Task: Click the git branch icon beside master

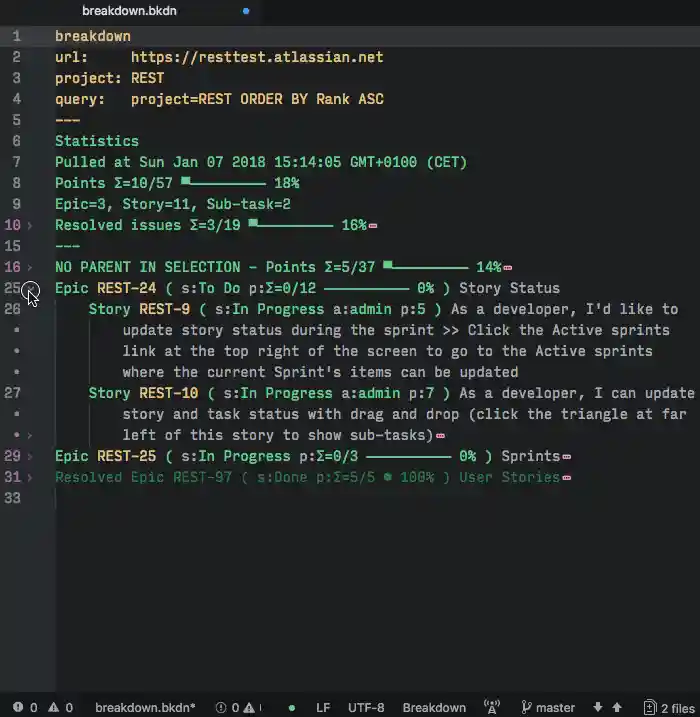Action: pos(526,707)
